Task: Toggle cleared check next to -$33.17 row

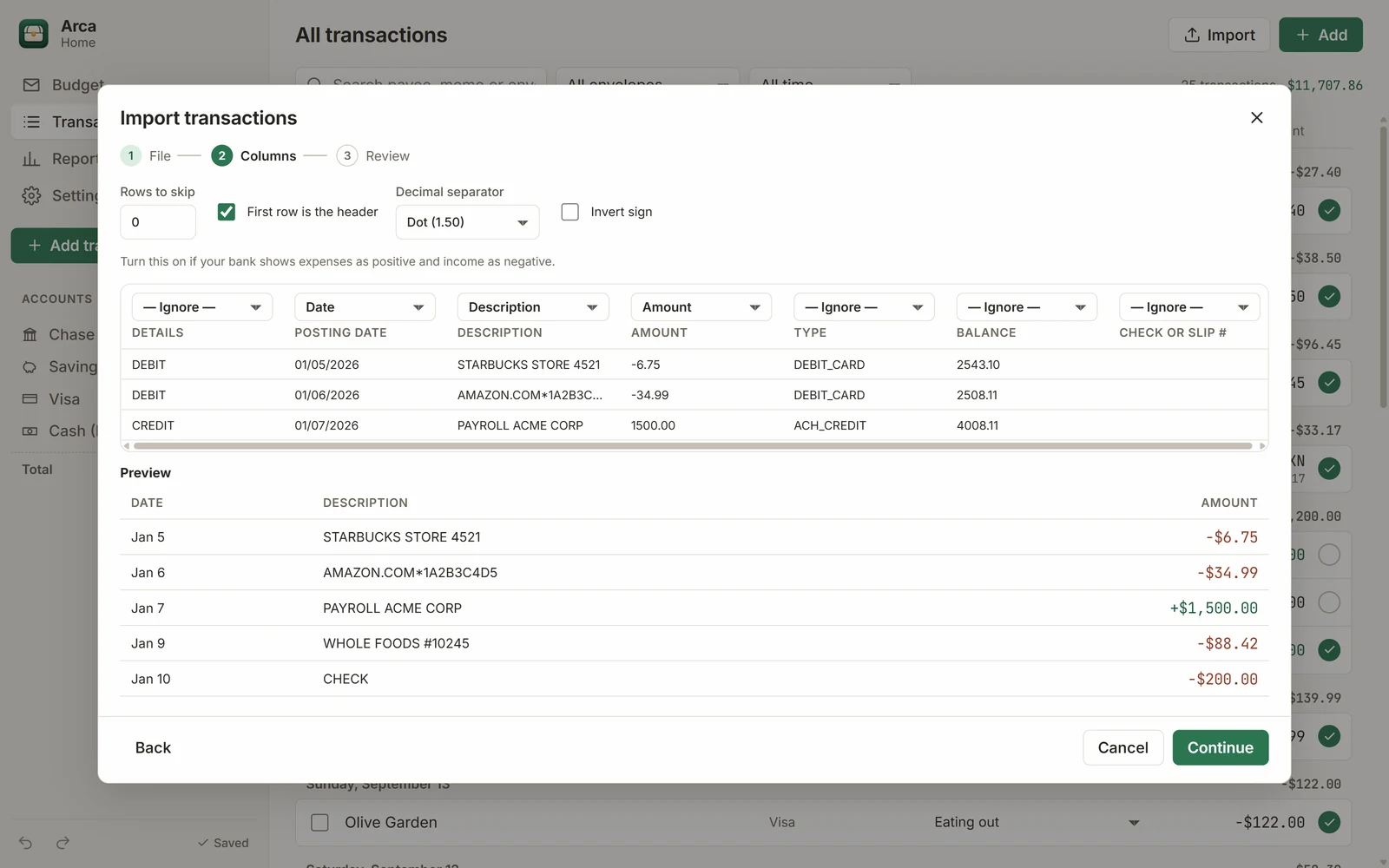Action: coord(1328,469)
